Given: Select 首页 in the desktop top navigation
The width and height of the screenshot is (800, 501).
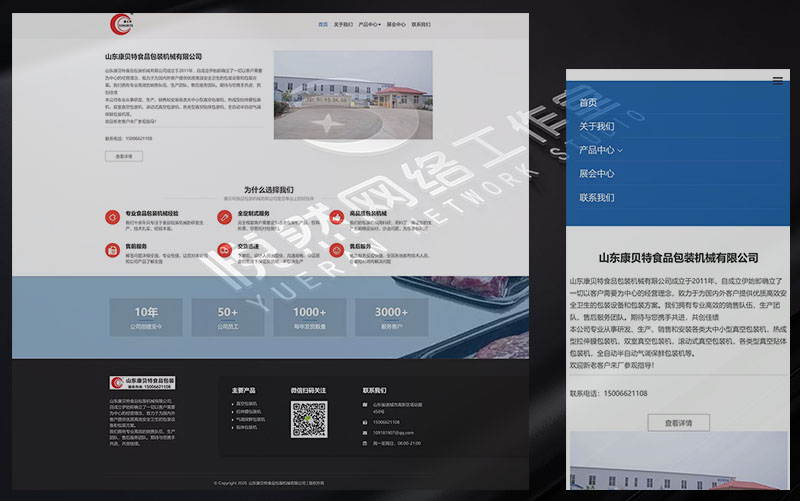Looking at the screenshot, I should (x=323, y=24).
